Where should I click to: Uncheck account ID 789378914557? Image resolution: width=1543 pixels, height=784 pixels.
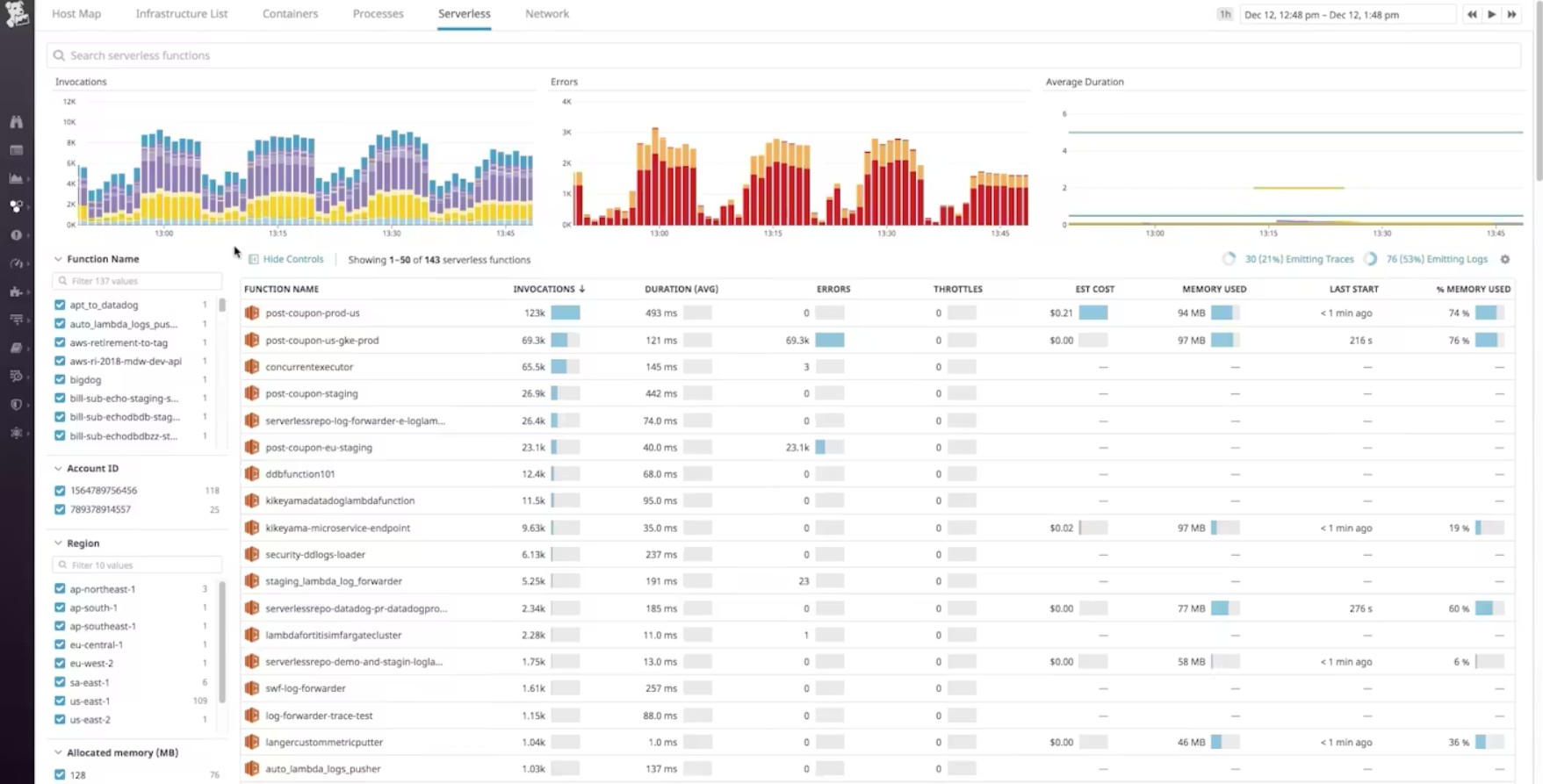click(x=60, y=509)
